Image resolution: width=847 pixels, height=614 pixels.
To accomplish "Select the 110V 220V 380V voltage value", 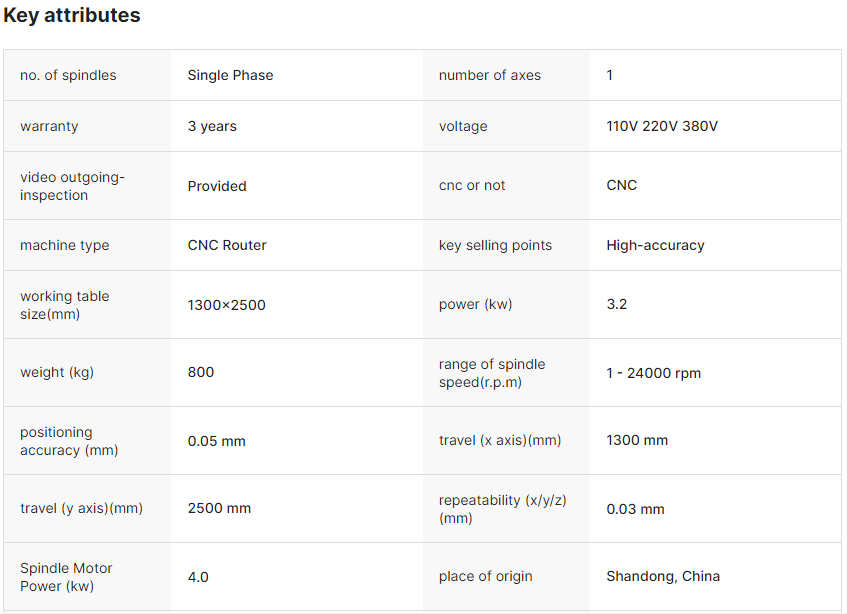I will pos(661,126).
